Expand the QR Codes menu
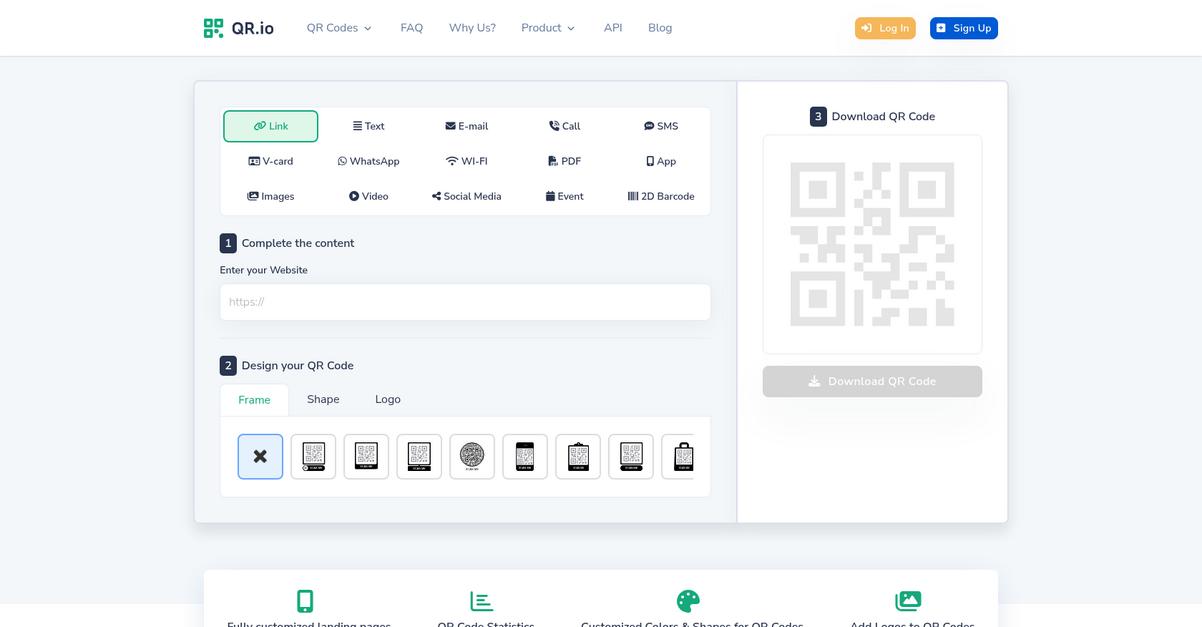This screenshot has width=1202, height=627. click(x=339, y=28)
